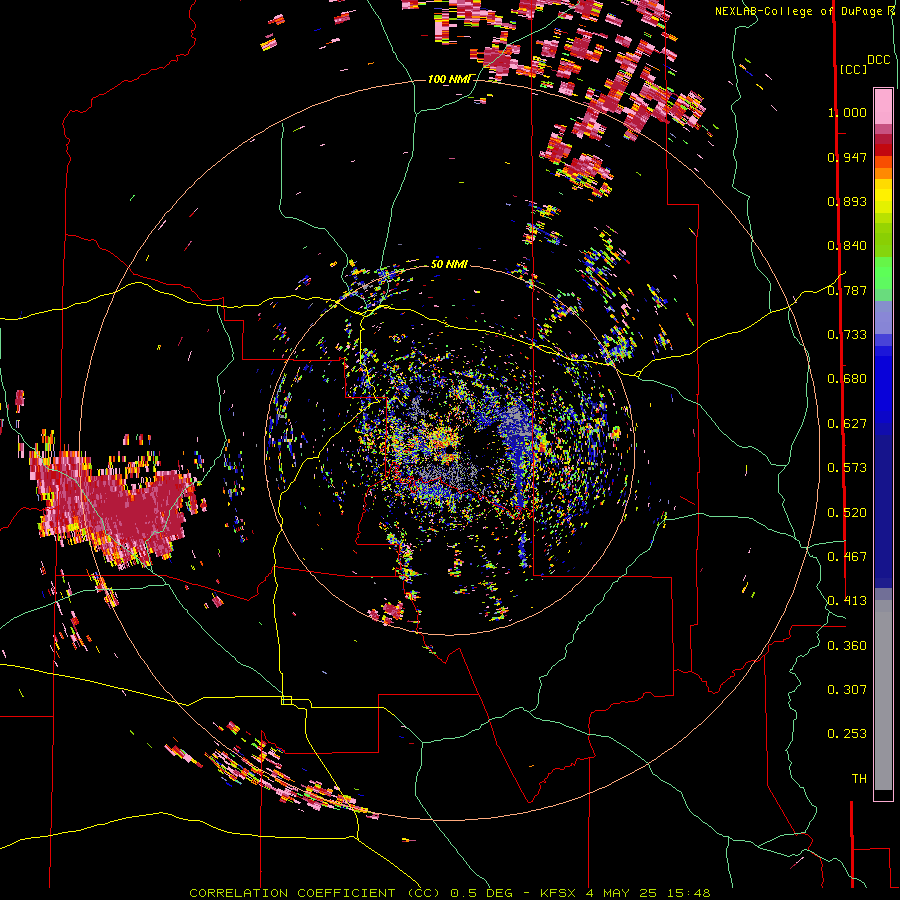This screenshot has height=900, width=900.
Task: Select the 0.520 legend value
Action: [847, 513]
